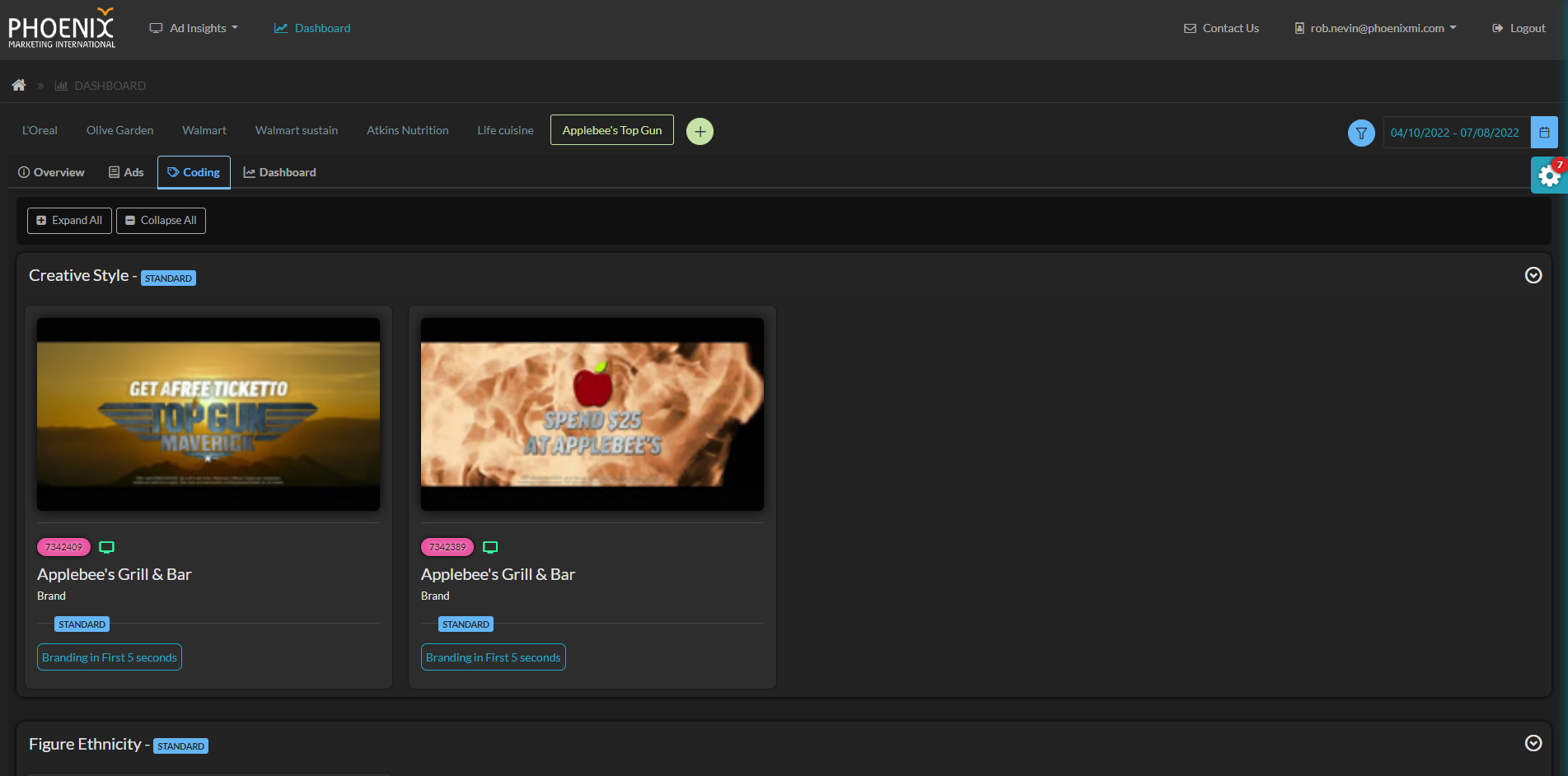Select the Walmart project tab

tap(204, 130)
